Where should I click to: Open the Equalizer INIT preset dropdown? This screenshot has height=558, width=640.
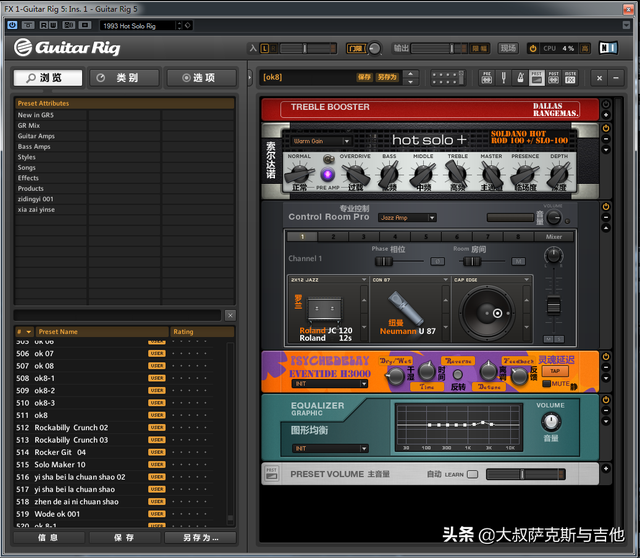[x=330, y=449]
